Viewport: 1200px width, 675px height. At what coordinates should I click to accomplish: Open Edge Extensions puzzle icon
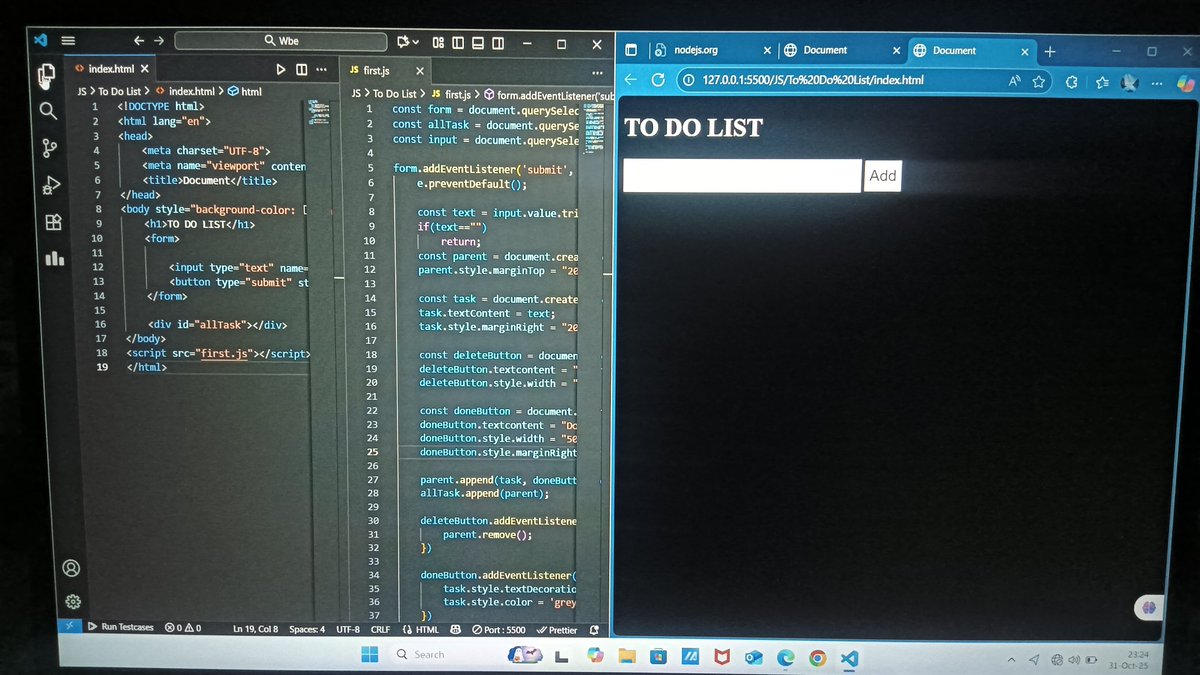(x=1073, y=82)
